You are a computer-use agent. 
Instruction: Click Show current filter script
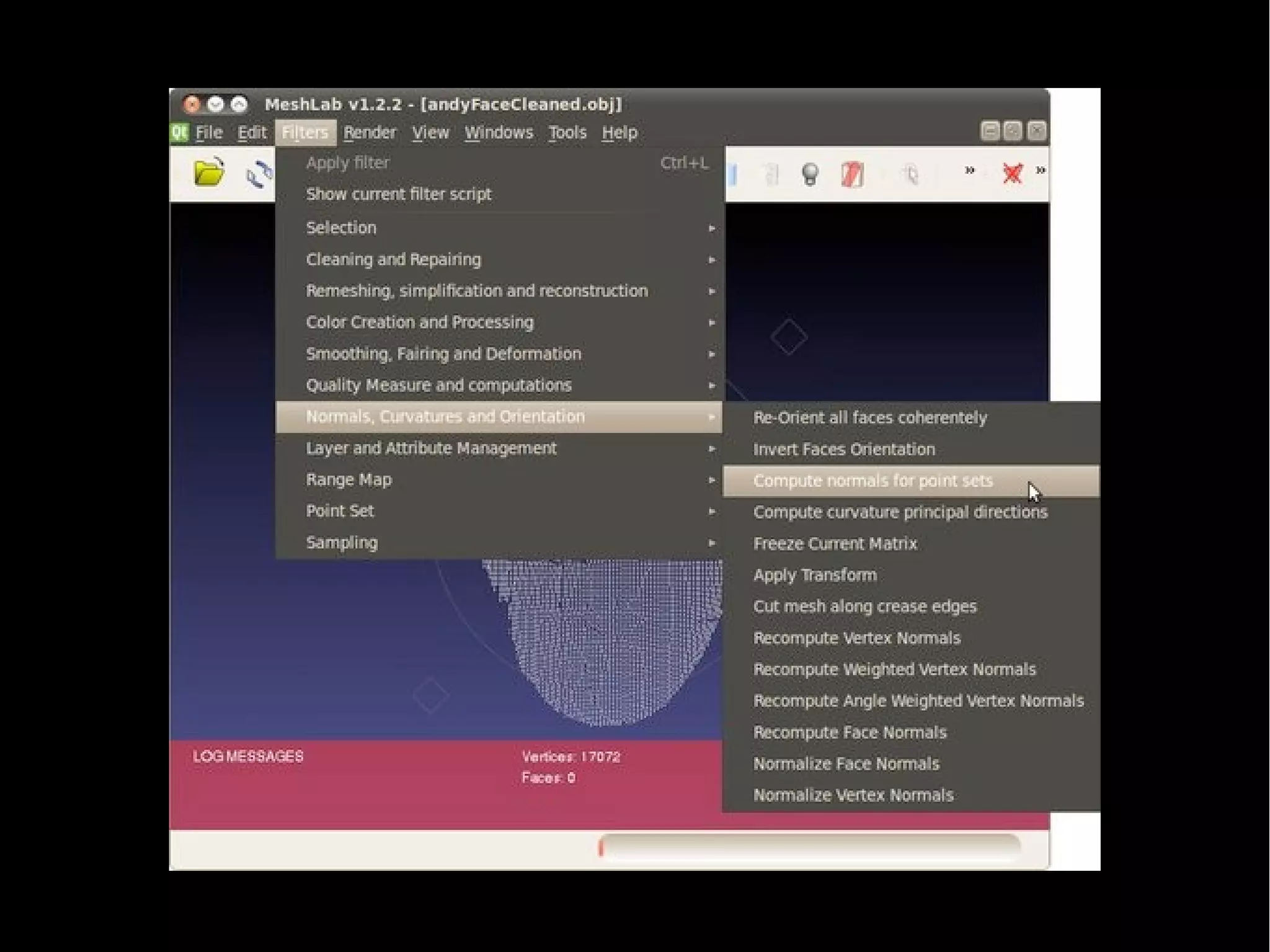point(398,194)
